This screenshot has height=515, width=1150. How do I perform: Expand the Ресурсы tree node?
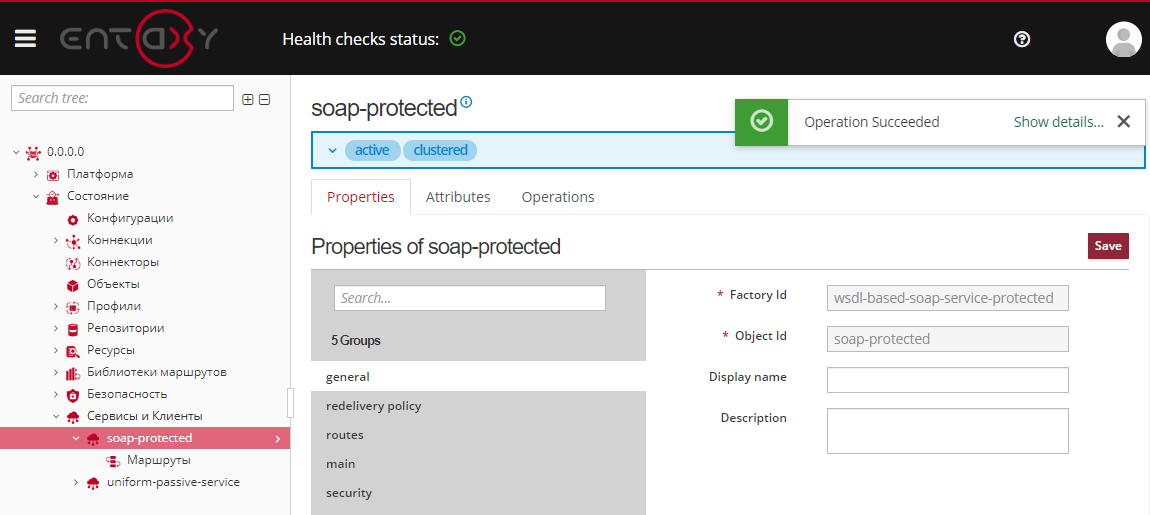coord(56,351)
